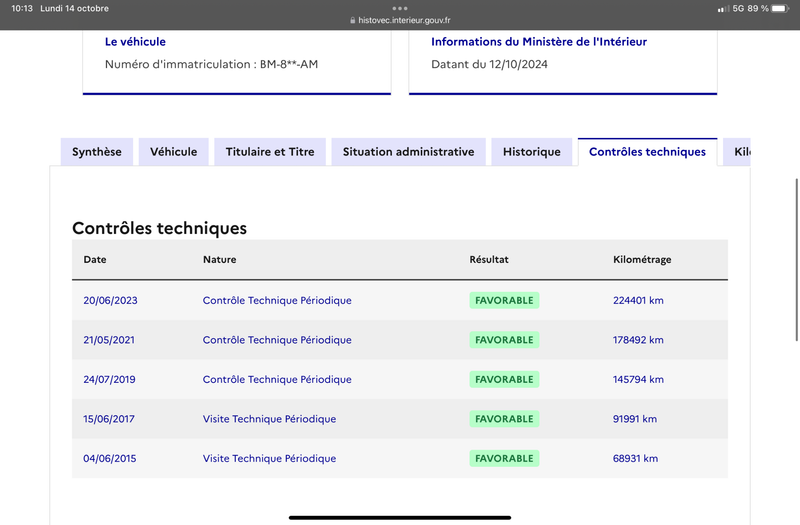The height and width of the screenshot is (525, 800).
Task: Go to the Historique tab
Action: tap(532, 152)
